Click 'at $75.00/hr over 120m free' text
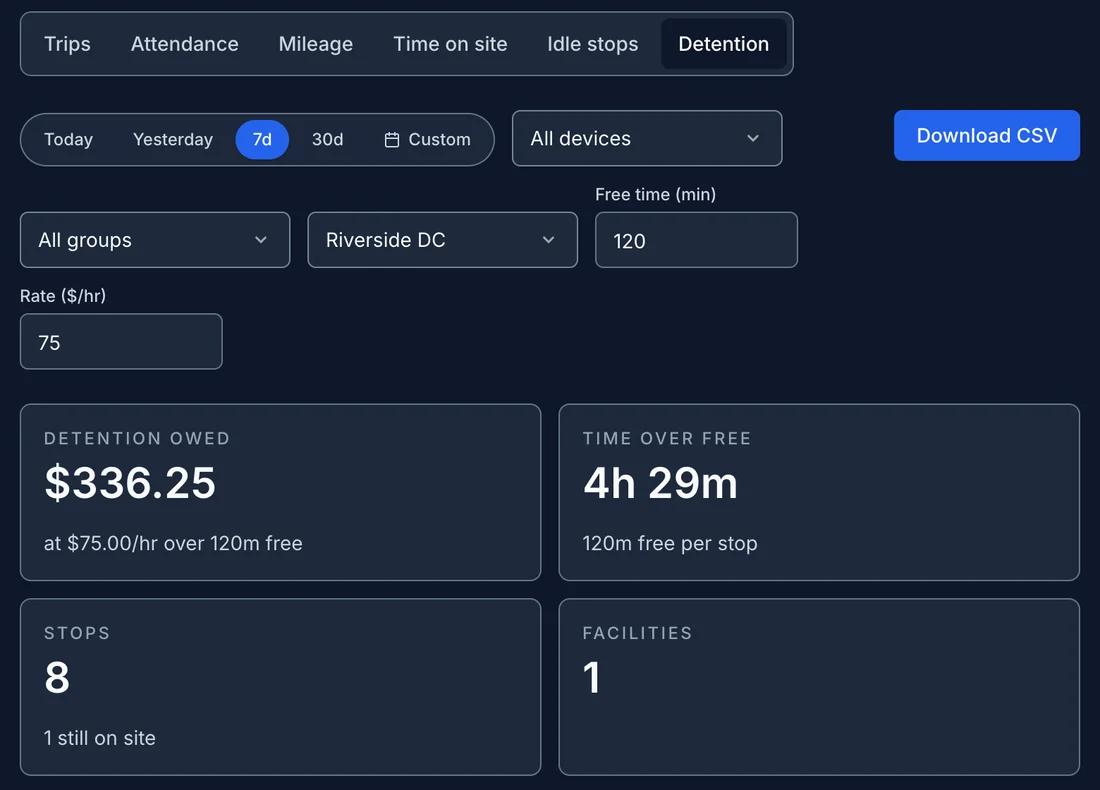The width and height of the screenshot is (1100, 790). tap(173, 544)
